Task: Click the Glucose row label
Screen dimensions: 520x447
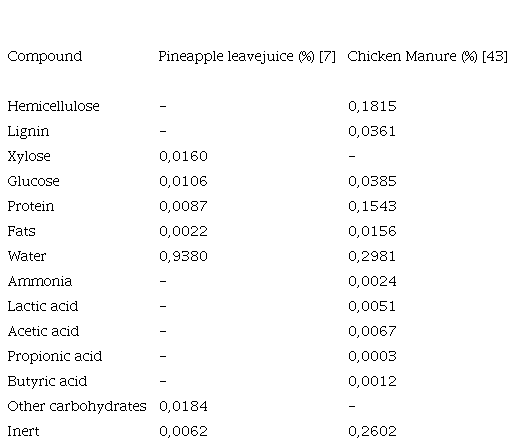Action: (x=33, y=181)
